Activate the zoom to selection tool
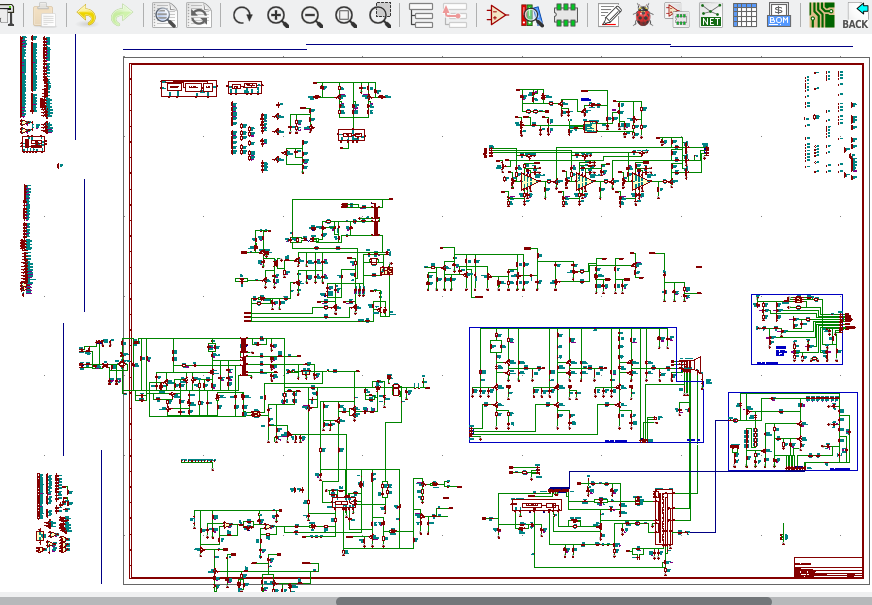This screenshot has width=872, height=605. coord(380,15)
